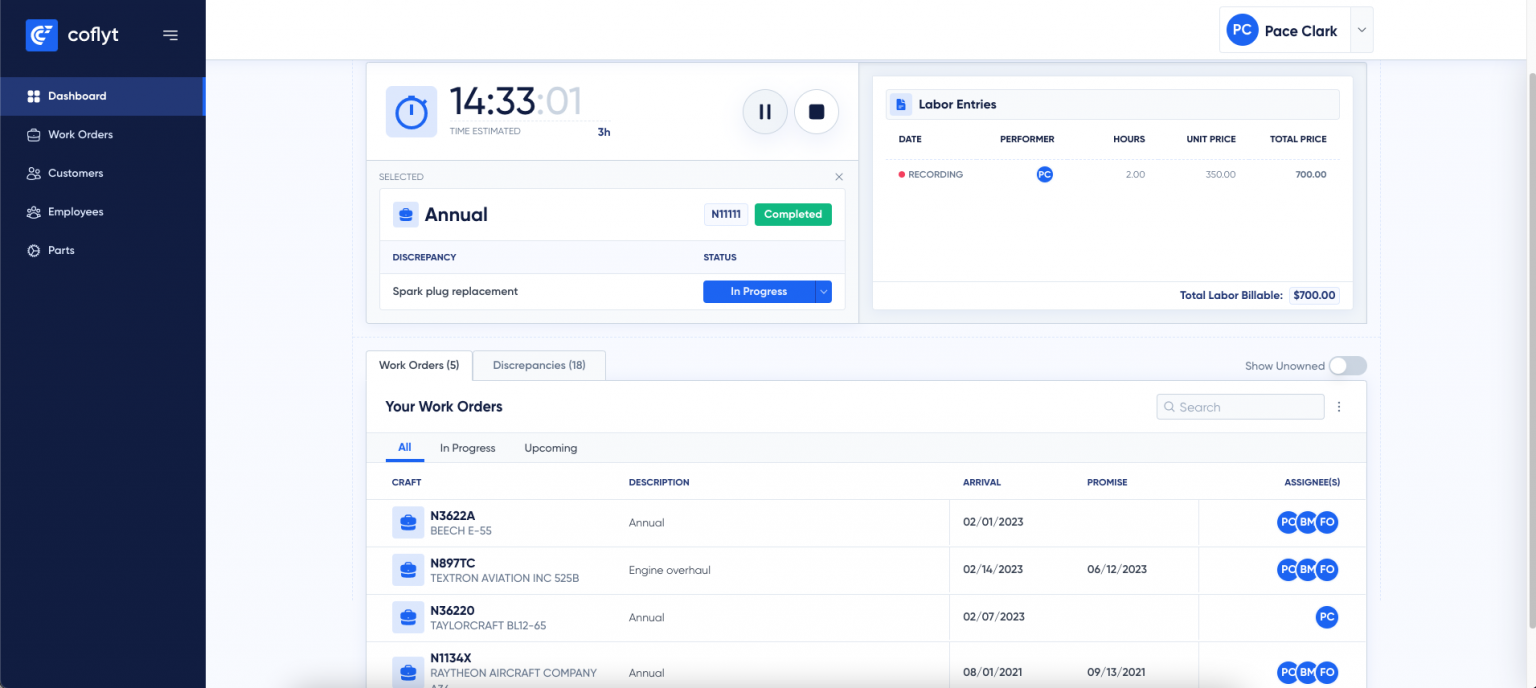Screen dimensions: 1536x688
Task: Open the Customers section
Action: [x=75, y=173]
